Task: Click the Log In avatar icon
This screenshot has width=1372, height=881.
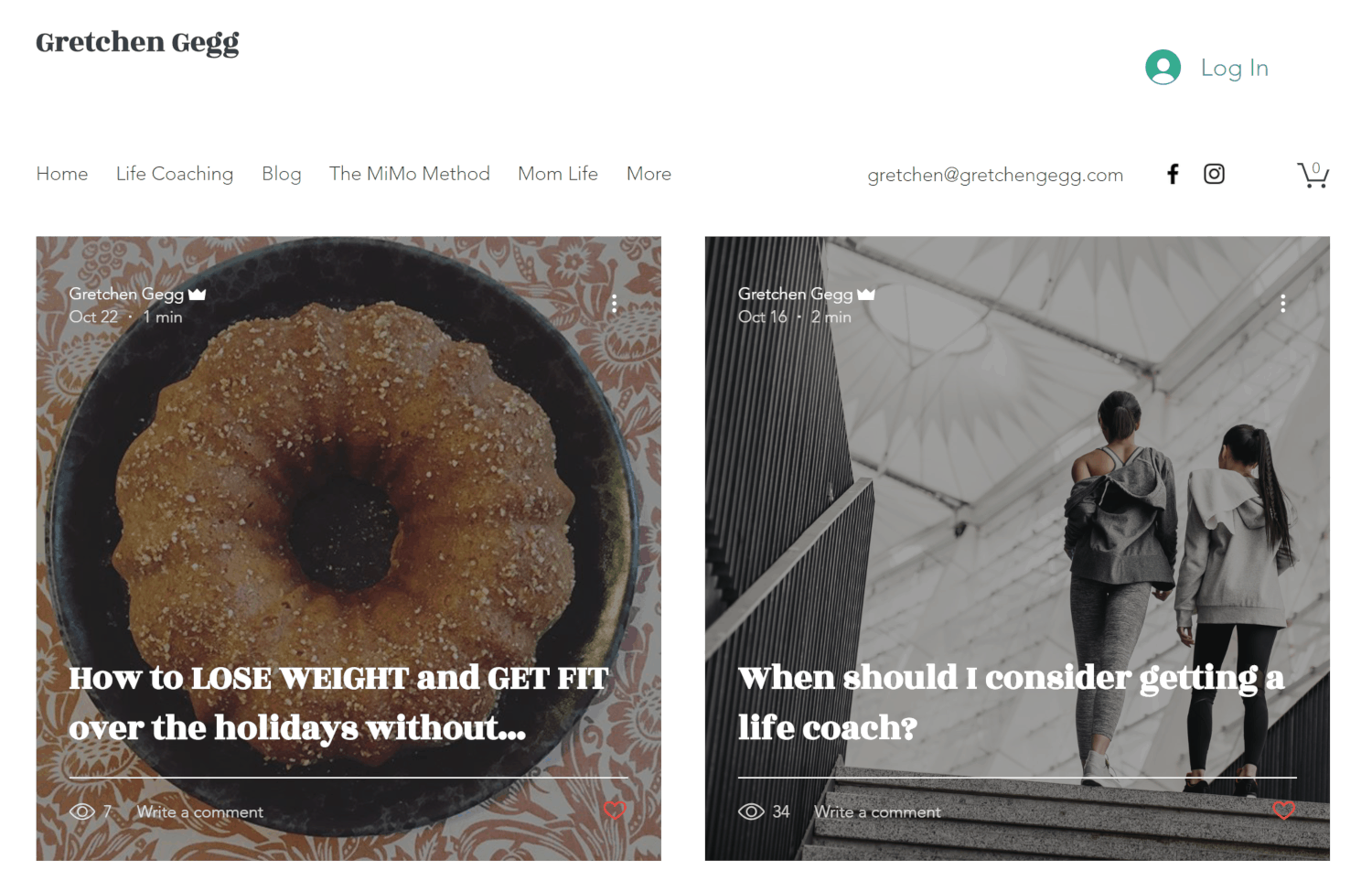Action: click(1163, 68)
